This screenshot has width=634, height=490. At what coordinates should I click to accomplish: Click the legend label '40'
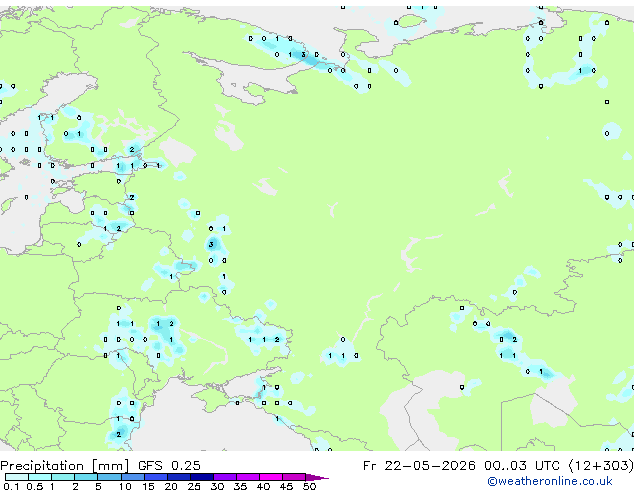[264, 486]
